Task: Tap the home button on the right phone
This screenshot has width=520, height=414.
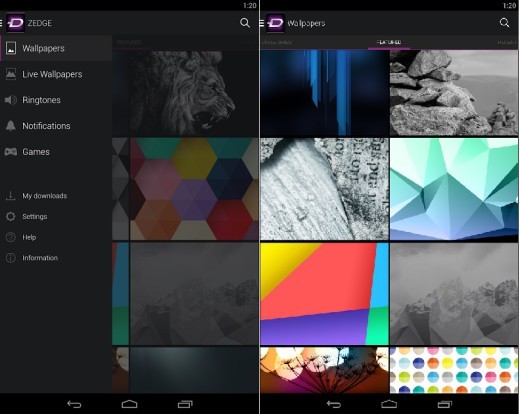Action: (x=389, y=404)
